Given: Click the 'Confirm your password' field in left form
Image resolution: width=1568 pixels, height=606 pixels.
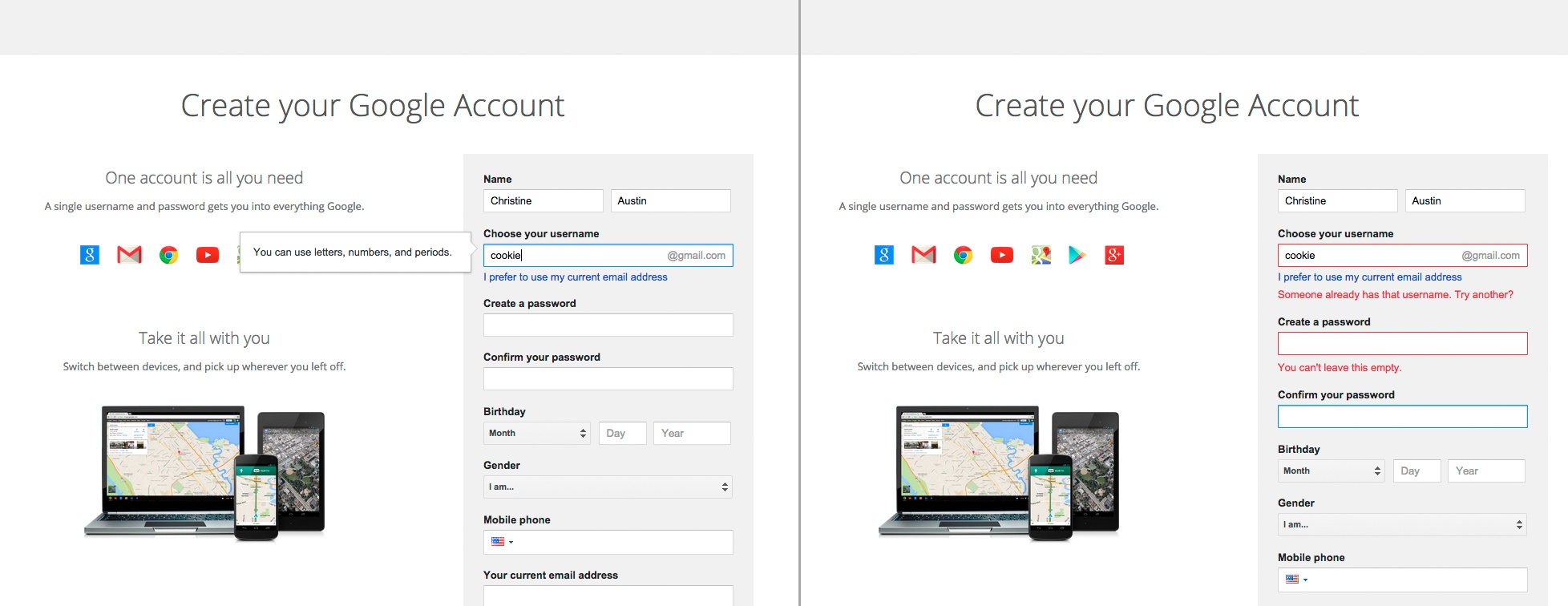Looking at the screenshot, I should tap(608, 378).
